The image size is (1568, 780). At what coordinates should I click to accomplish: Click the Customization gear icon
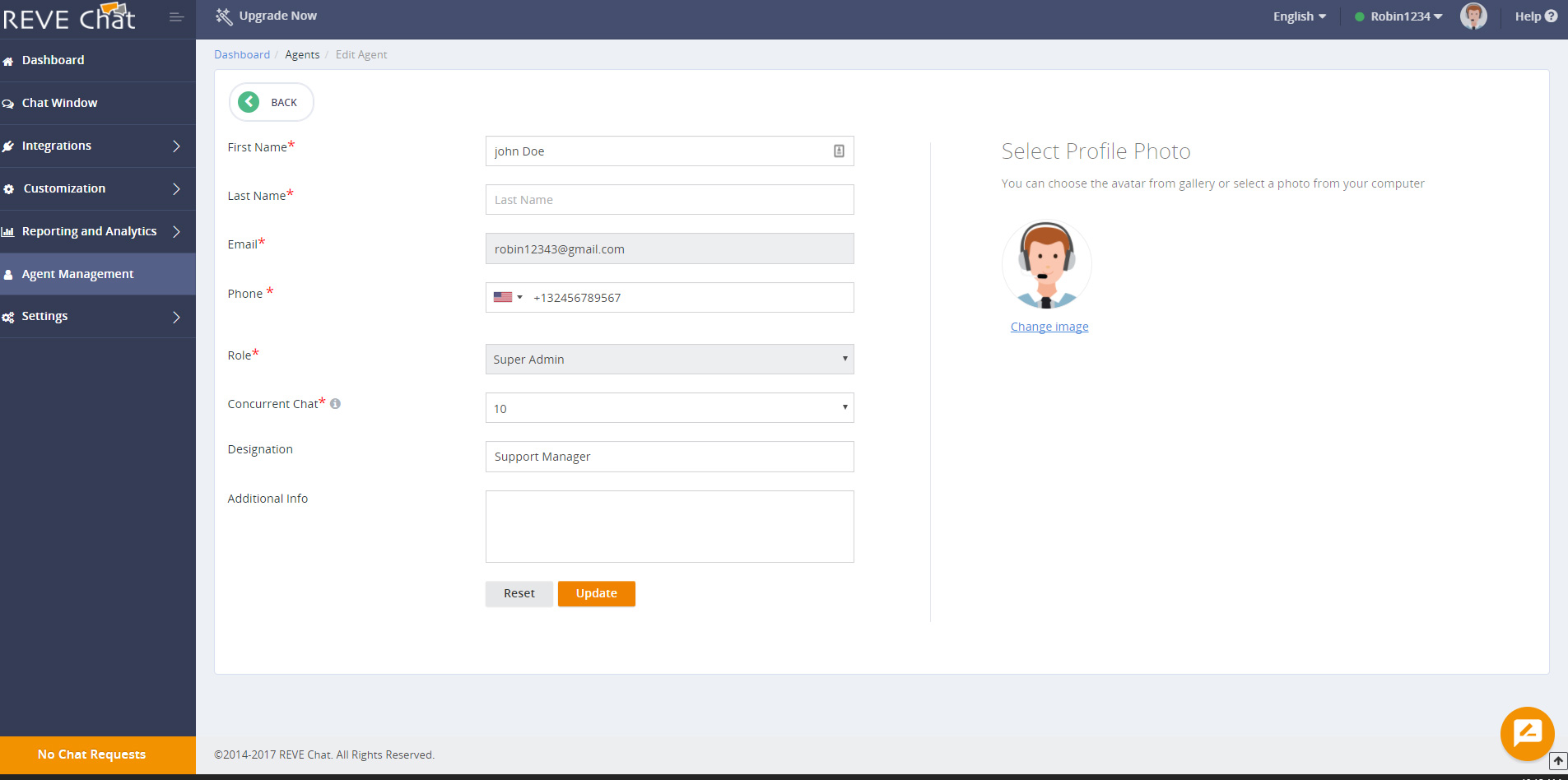click(x=9, y=189)
